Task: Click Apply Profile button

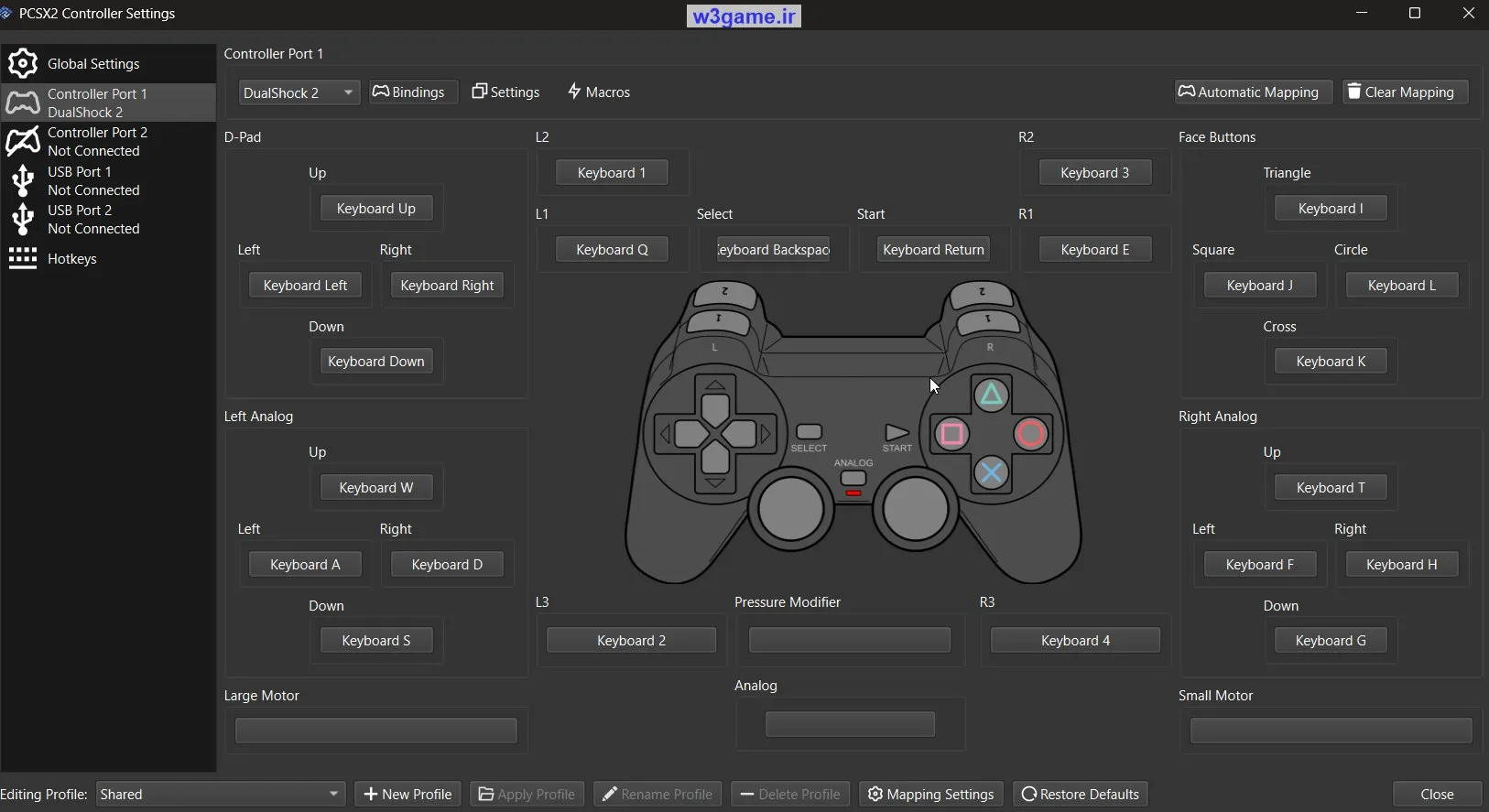Action: tap(527, 794)
